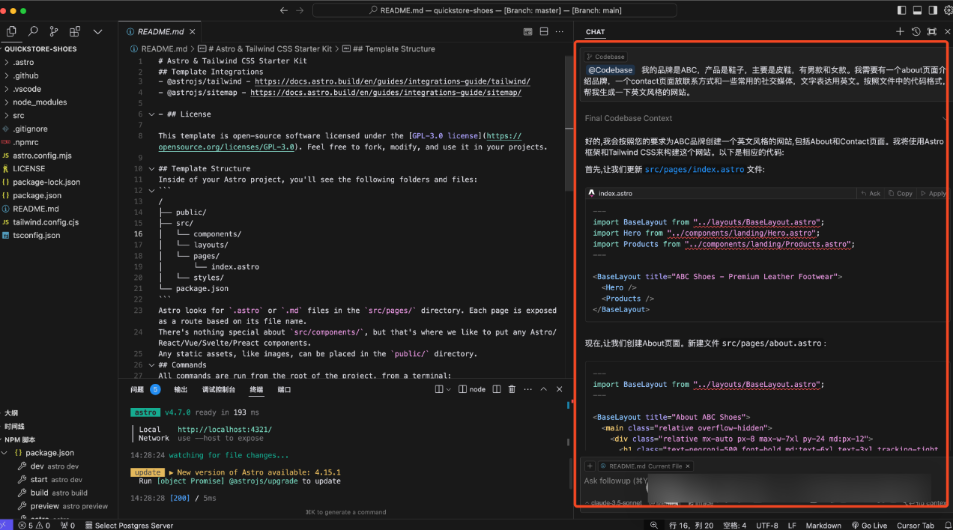This screenshot has width=953, height=530.
Task: Run the build astro build script
Action: 58,493
